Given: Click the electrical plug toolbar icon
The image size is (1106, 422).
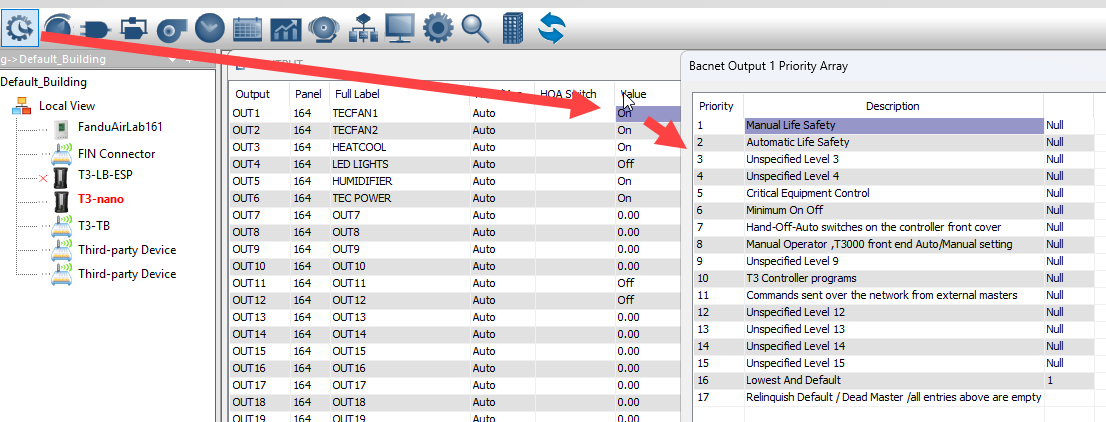Looking at the screenshot, I should point(96,28).
